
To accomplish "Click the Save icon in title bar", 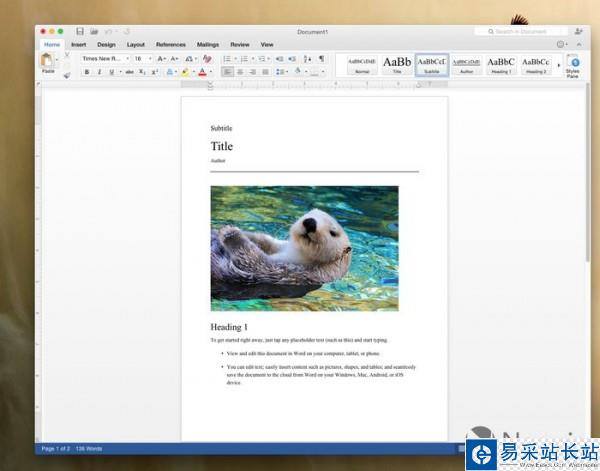I will point(80,31).
